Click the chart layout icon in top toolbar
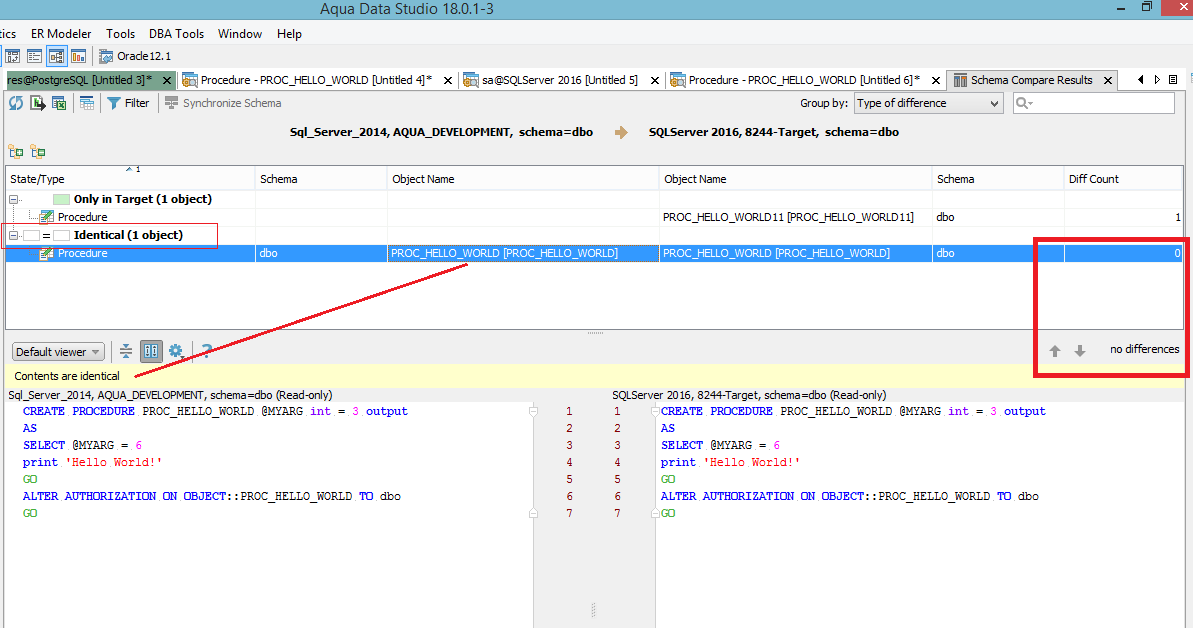Viewport: 1204px width, 628px height. point(78,56)
